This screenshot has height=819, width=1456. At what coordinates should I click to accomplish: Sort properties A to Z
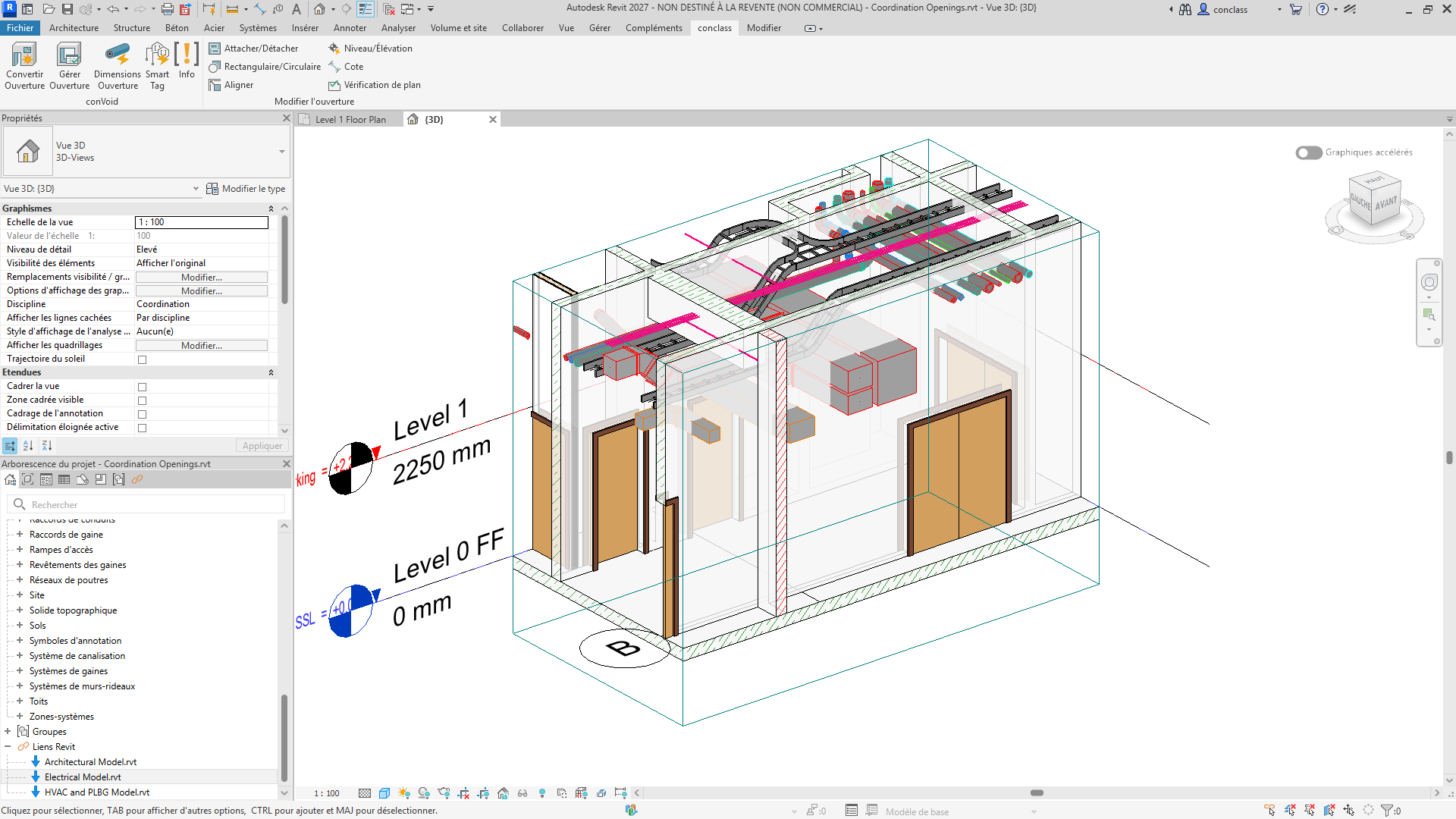(28, 446)
